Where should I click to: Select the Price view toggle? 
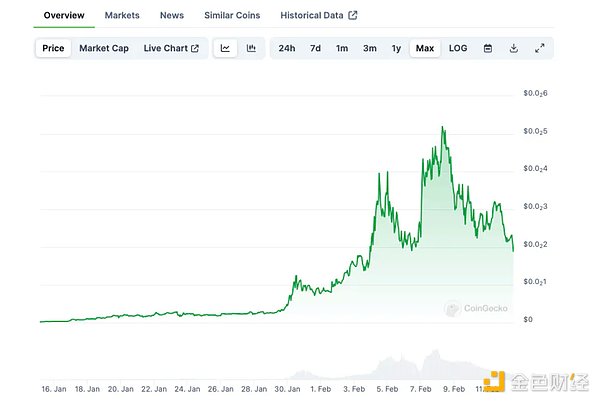[x=53, y=48]
